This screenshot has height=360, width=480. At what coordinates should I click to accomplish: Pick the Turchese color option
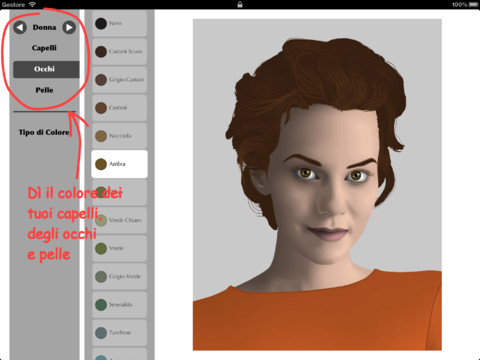tap(119, 333)
